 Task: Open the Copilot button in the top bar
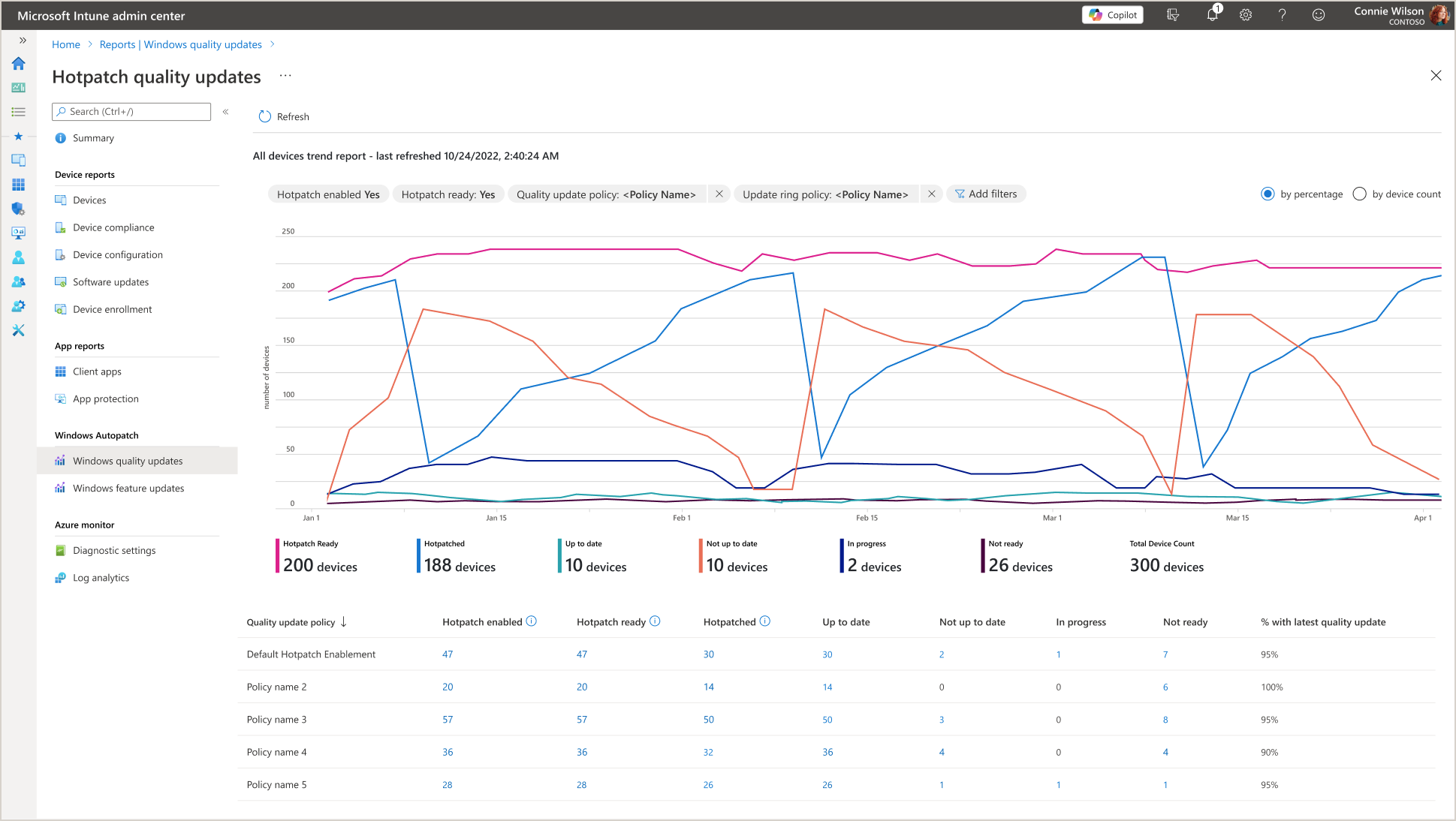pyautogui.click(x=1112, y=14)
